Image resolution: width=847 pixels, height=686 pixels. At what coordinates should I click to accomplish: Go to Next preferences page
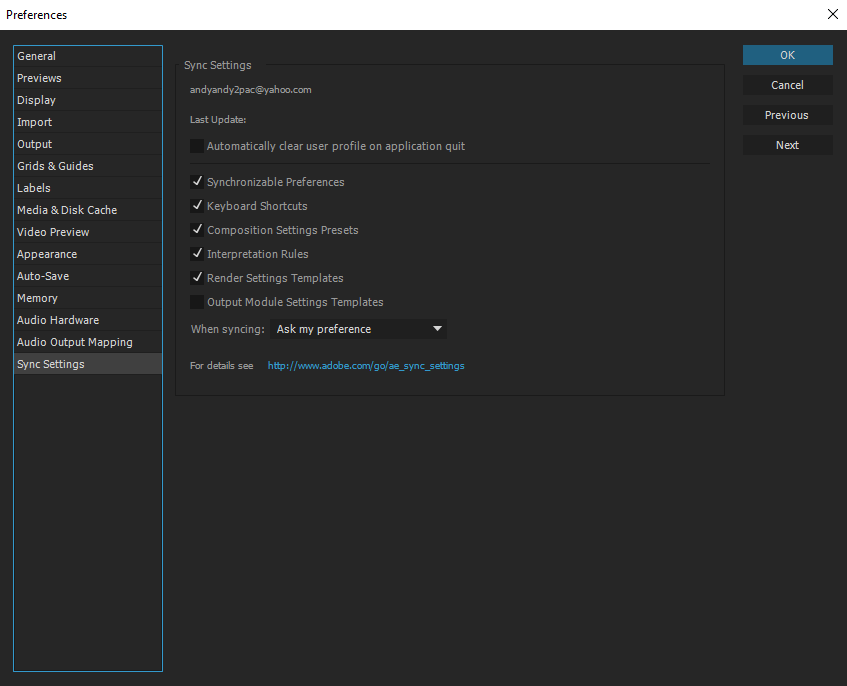tap(787, 145)
